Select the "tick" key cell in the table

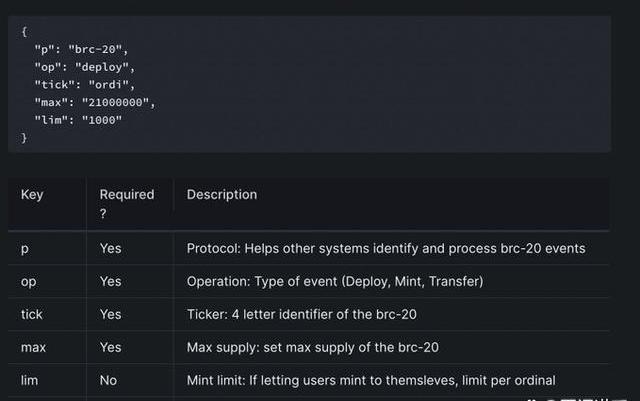[x=32, y=315]
